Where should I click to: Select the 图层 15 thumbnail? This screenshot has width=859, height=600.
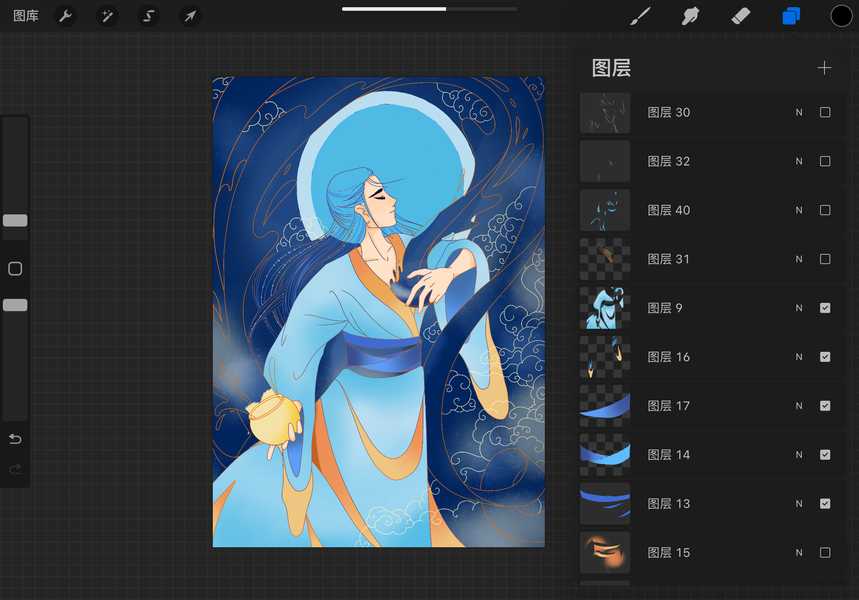pos(605,552)
